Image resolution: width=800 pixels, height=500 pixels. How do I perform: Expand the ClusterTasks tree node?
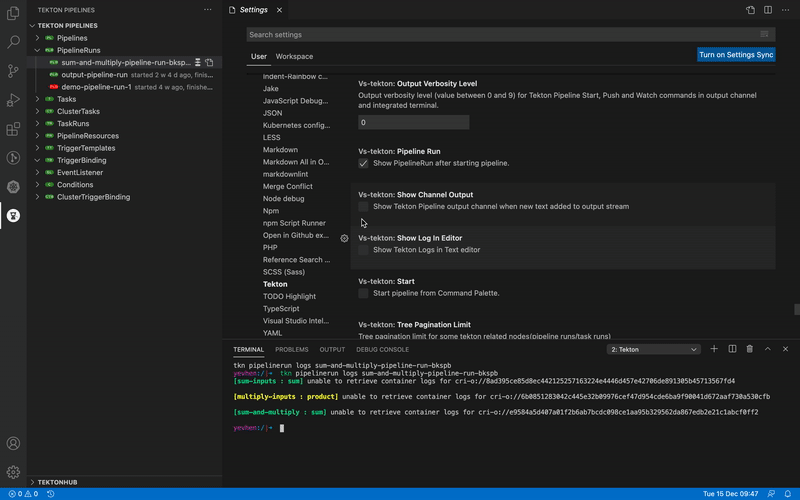pyautogui.click(x=37, y=111)
